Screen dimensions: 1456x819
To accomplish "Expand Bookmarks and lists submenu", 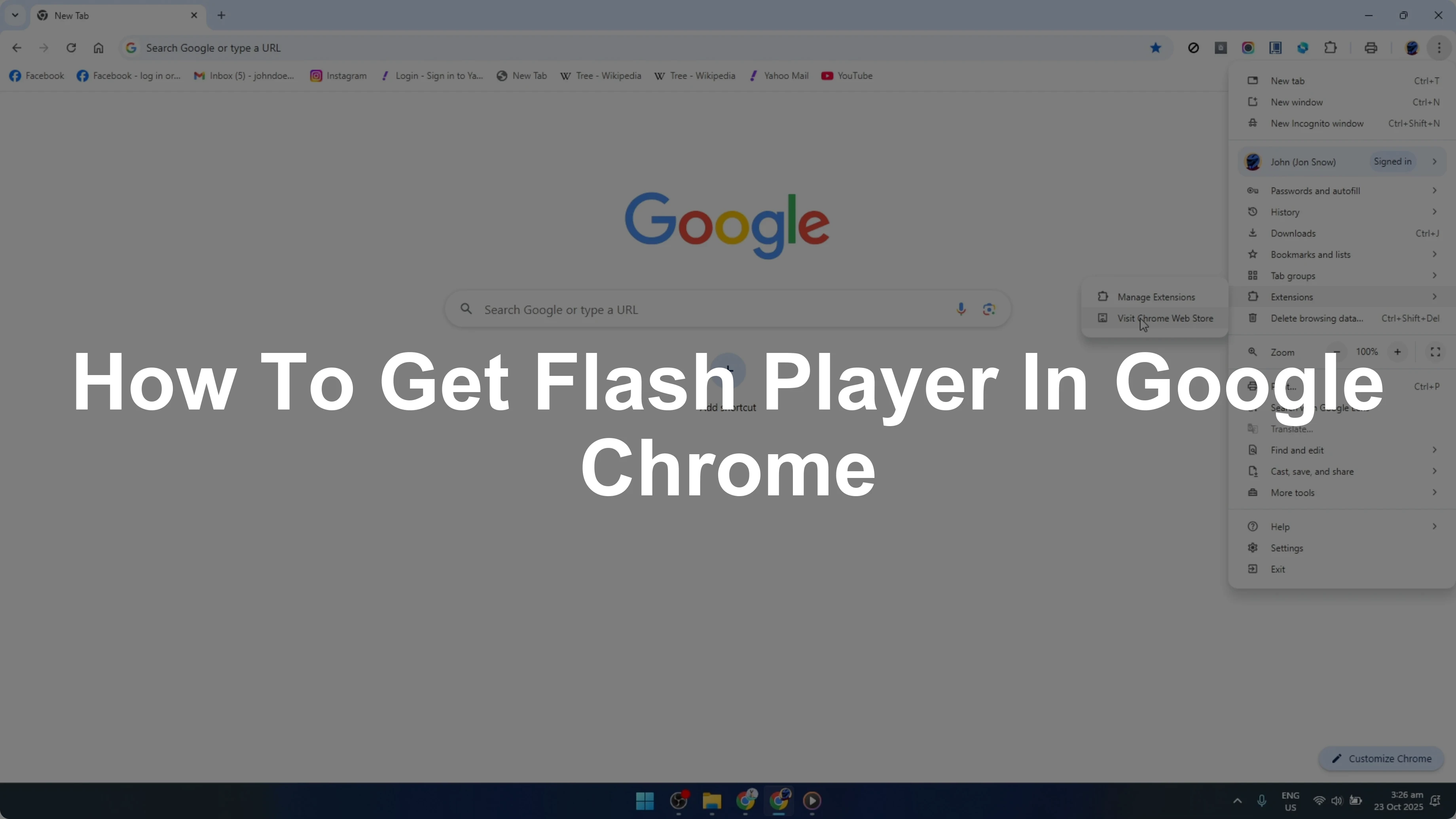I will point(1342,254).
